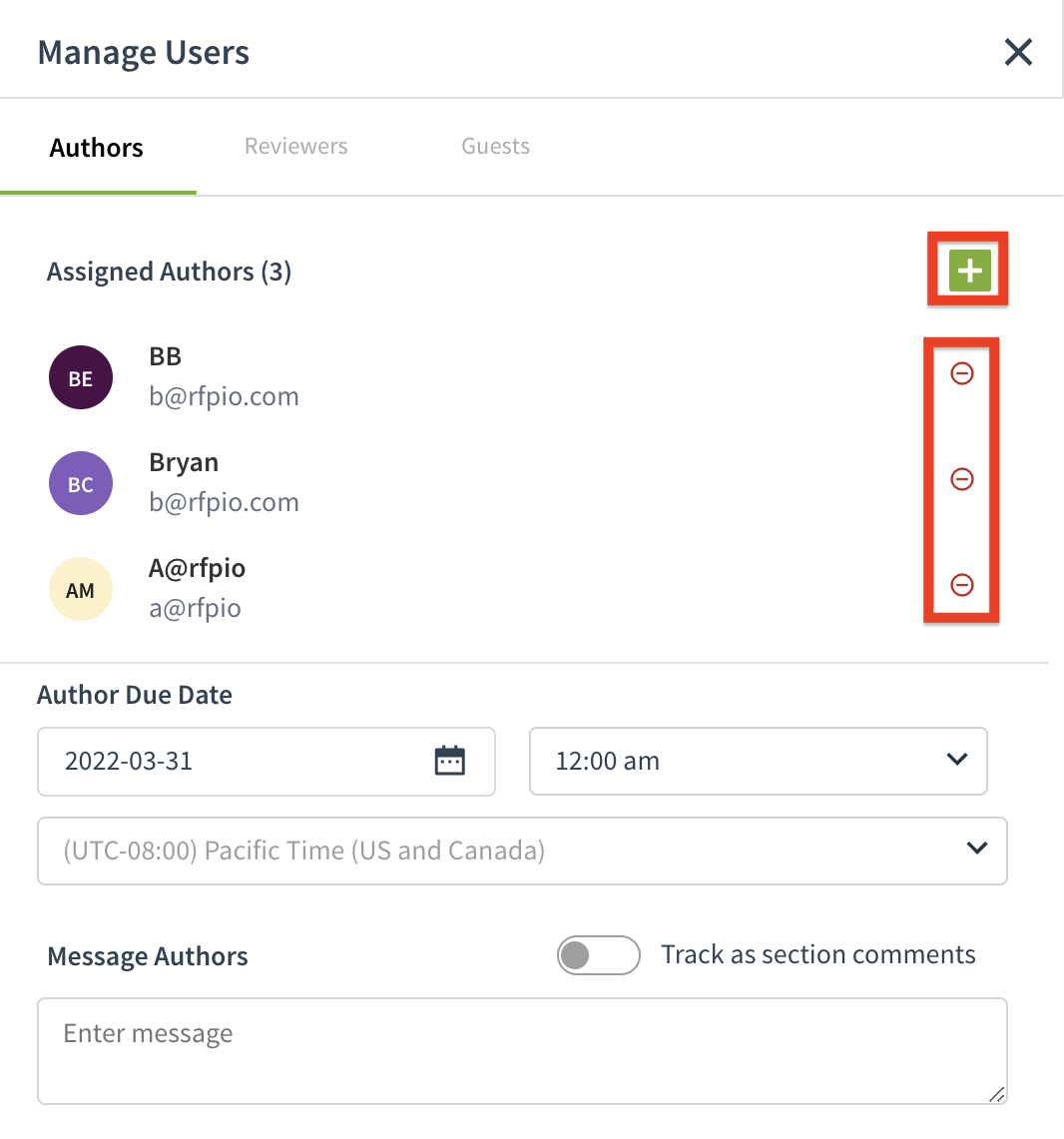
Task: Open the calendar picker icon
Action: [x=449, y=761]
